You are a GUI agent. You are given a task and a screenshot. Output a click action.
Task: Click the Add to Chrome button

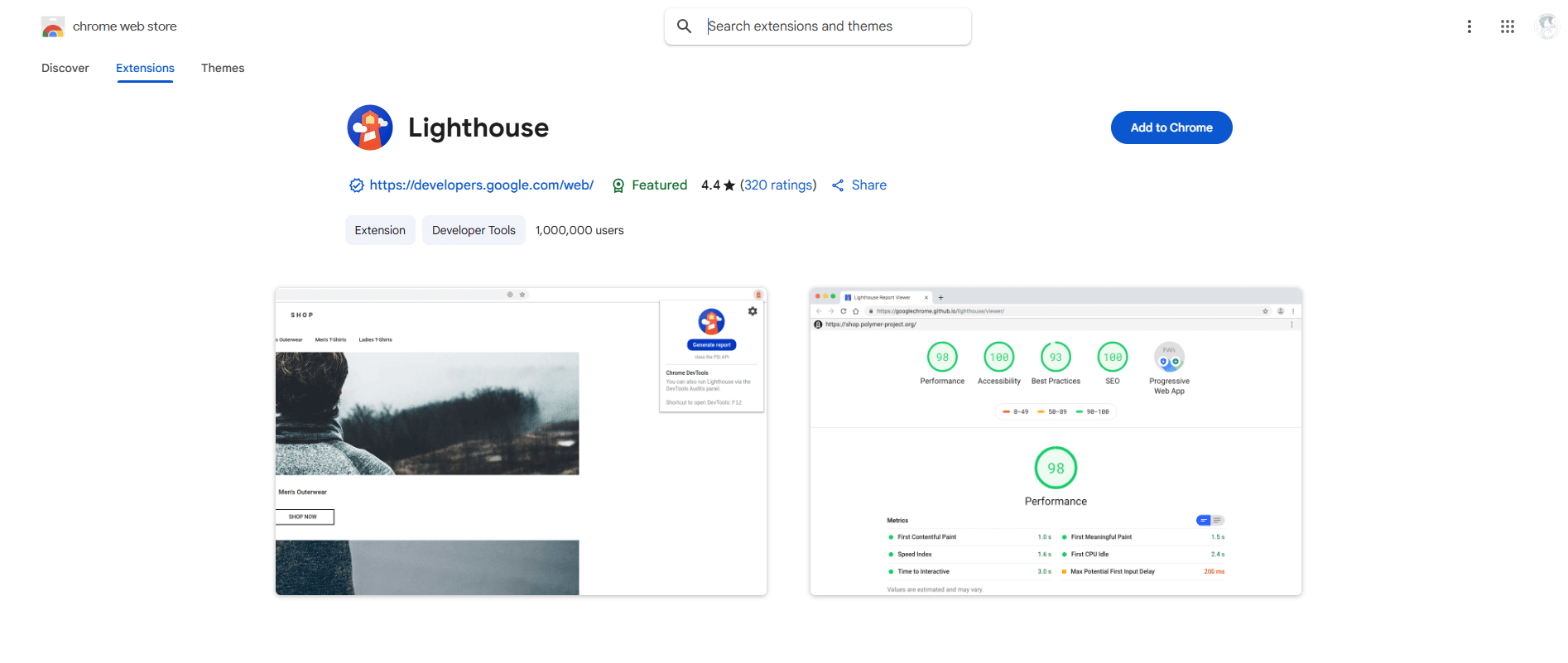(1171, 127)
